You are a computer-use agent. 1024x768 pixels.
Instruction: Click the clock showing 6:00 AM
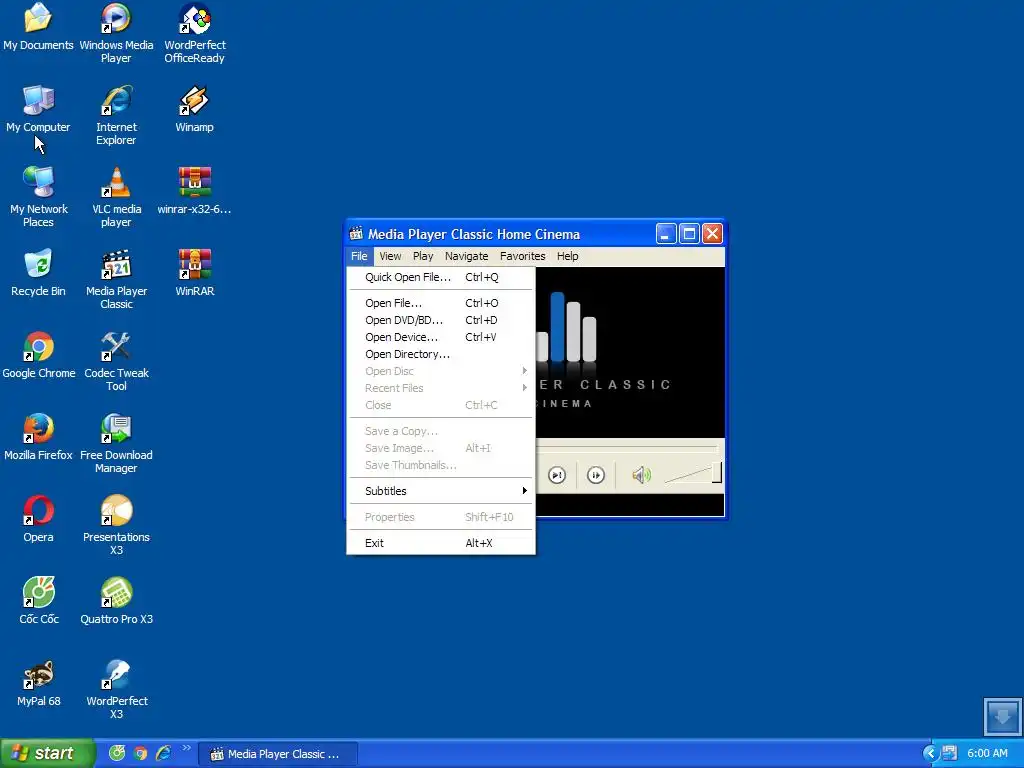tap(987, 753)
